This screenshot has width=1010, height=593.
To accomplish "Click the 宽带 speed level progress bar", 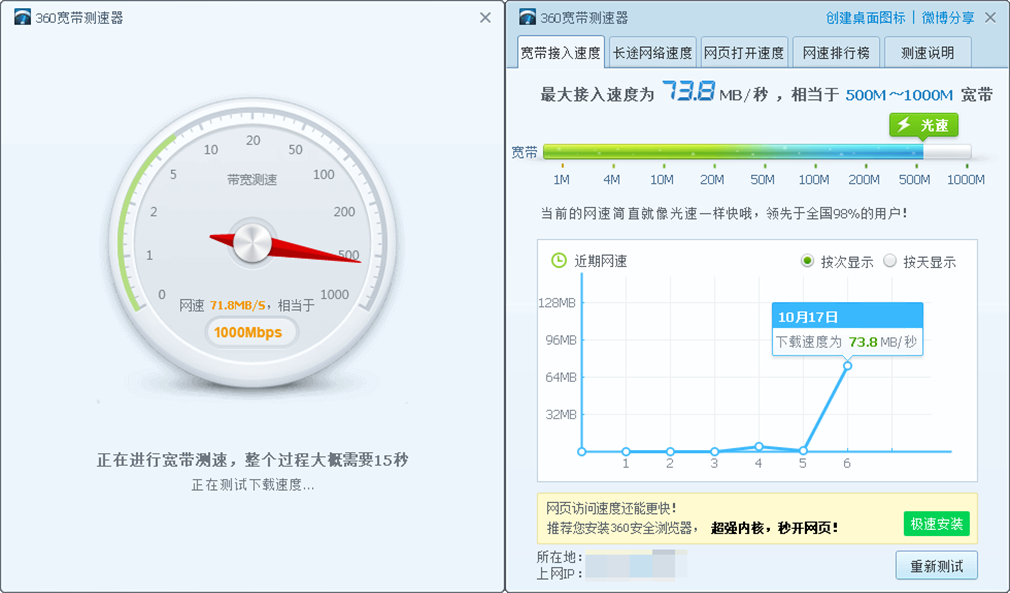I will pyautogui.click(x=757, y=152).
